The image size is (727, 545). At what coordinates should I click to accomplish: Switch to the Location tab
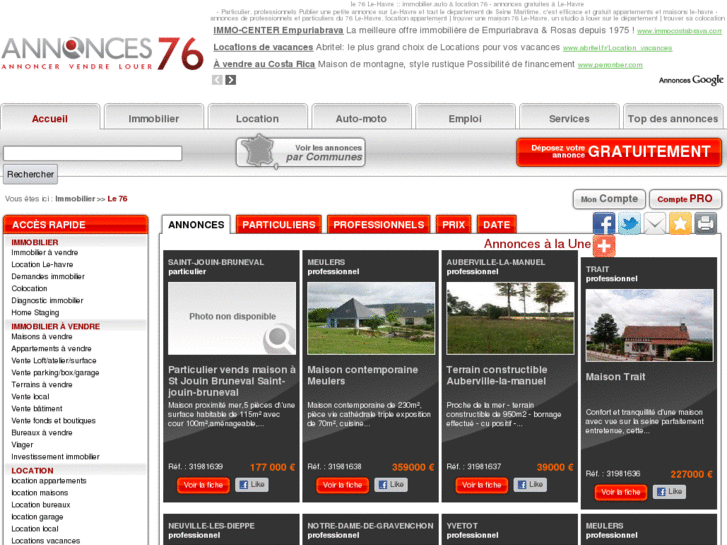[x=258, y=118]
